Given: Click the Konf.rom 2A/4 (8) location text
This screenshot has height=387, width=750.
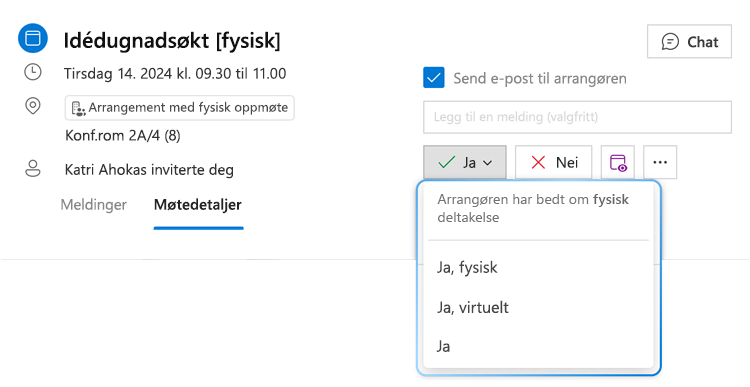Looking at the screenshot, I should coord(123,136).
